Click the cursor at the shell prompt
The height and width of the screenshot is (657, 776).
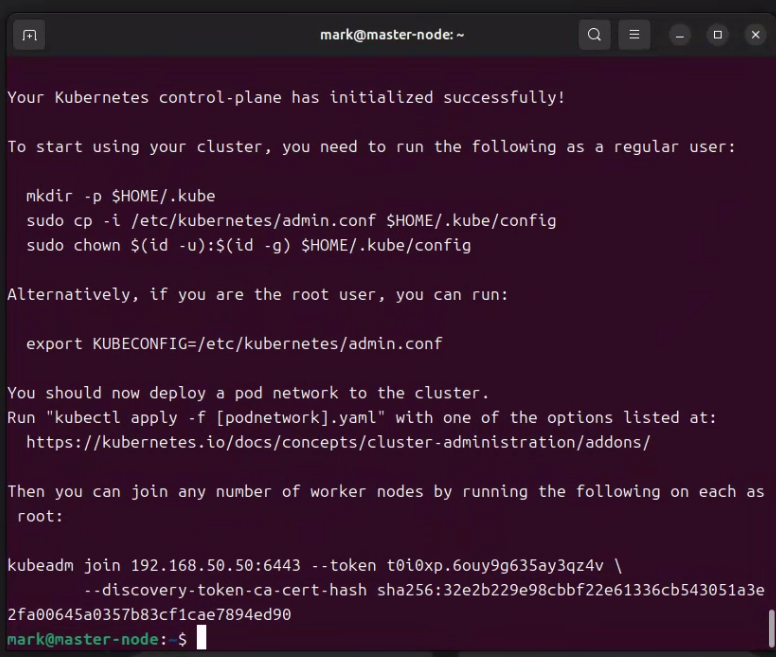[x=201, y=638]
